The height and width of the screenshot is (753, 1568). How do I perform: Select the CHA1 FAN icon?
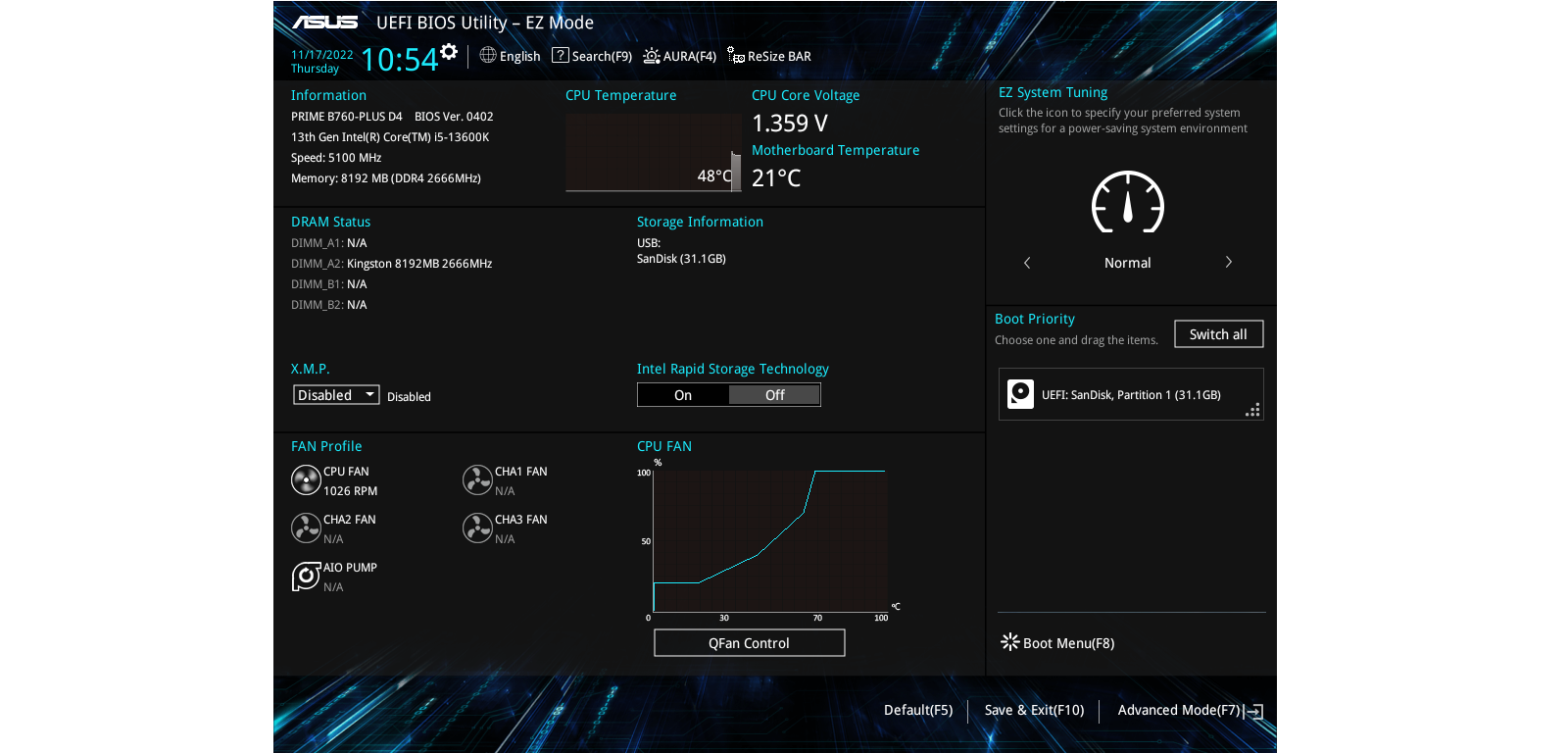coord(477,480)
